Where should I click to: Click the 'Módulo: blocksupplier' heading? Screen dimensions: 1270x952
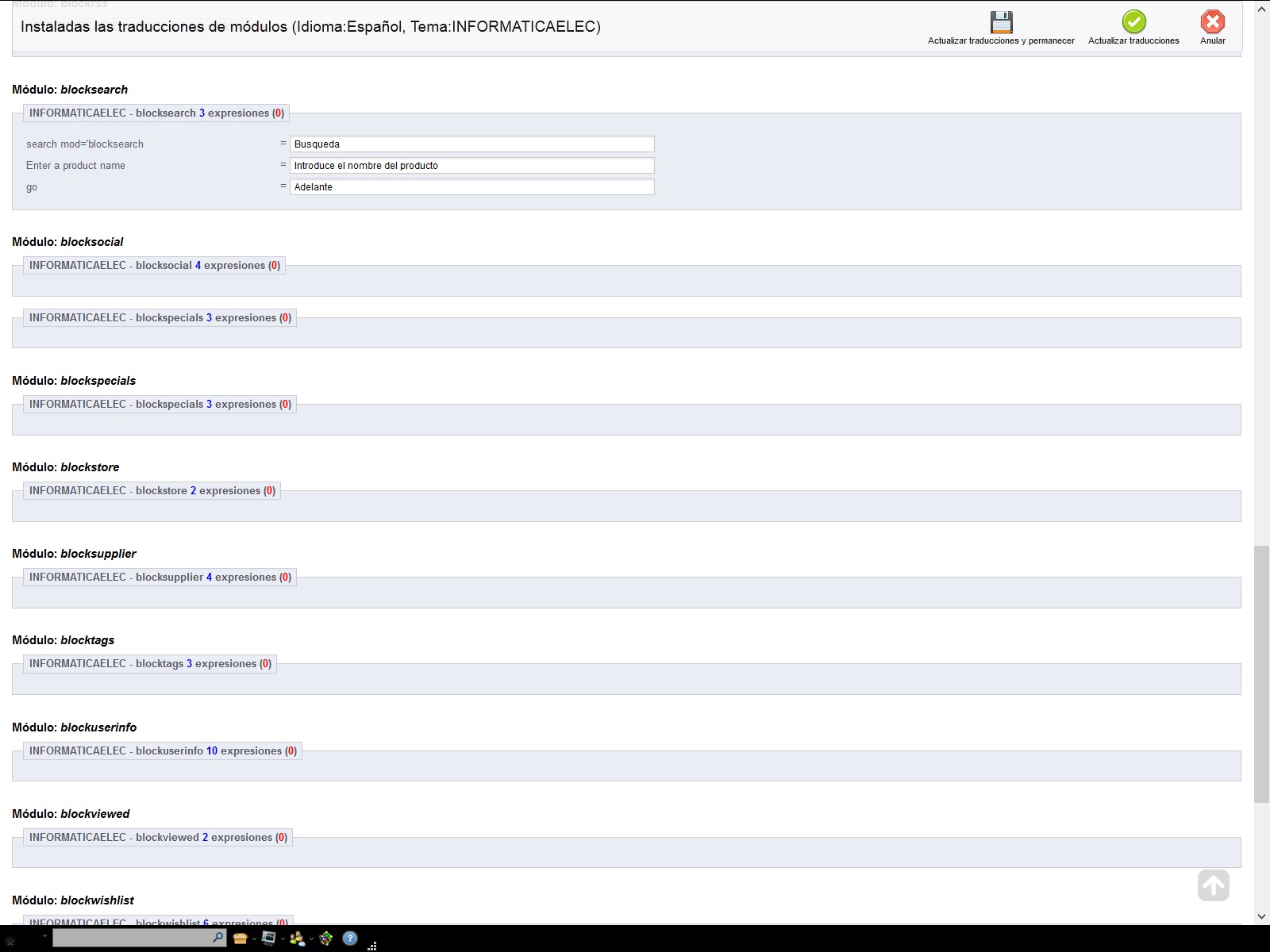pyautogui.click(x=74, y=554)
